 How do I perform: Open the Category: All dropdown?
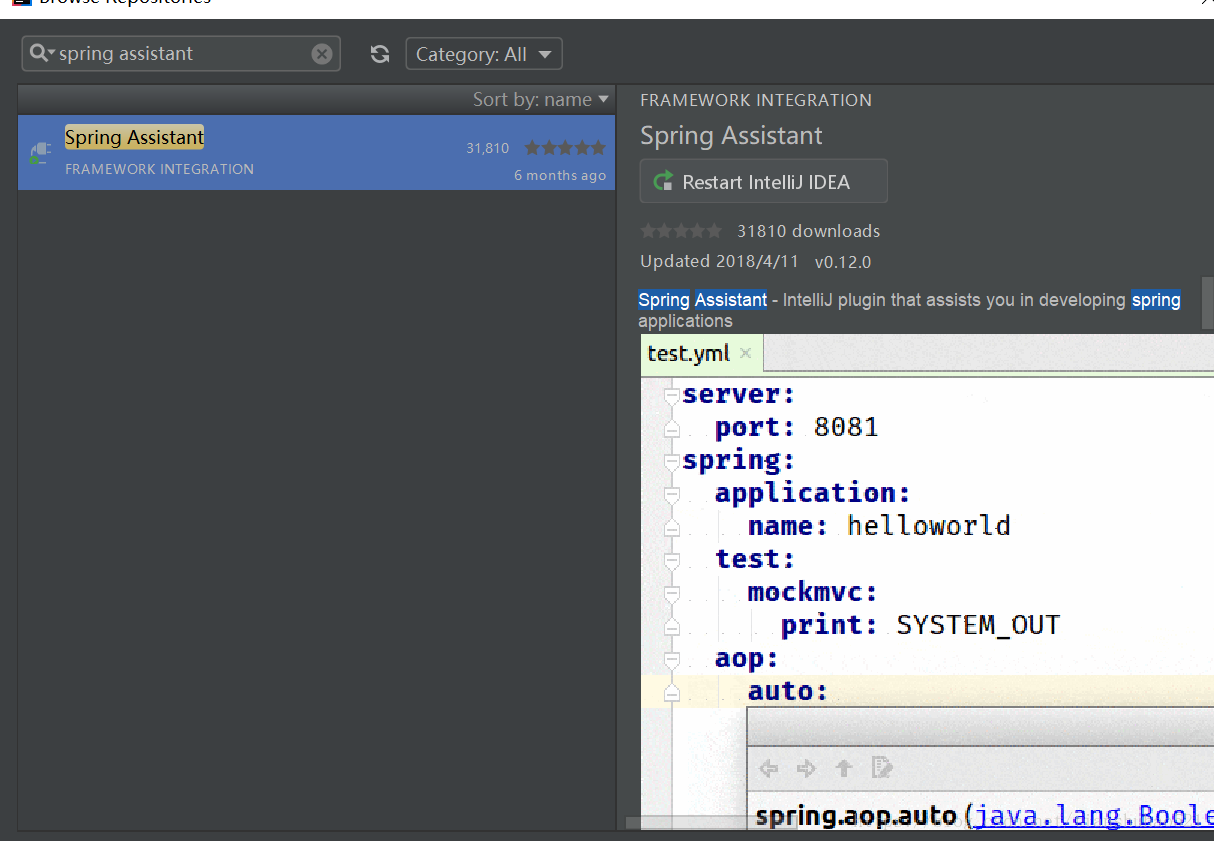pyautogui.click(x=484, y=54)
